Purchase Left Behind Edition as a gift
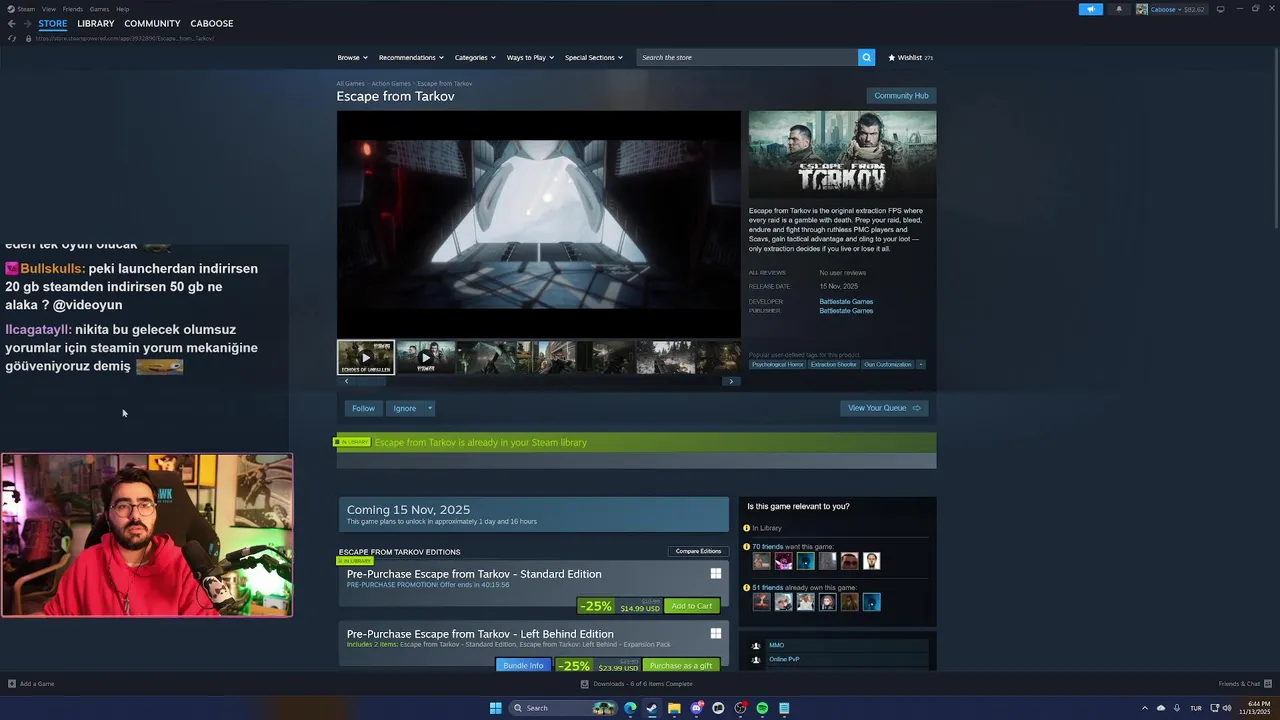This screenshot has height=720, width=1280. point(681,666)
